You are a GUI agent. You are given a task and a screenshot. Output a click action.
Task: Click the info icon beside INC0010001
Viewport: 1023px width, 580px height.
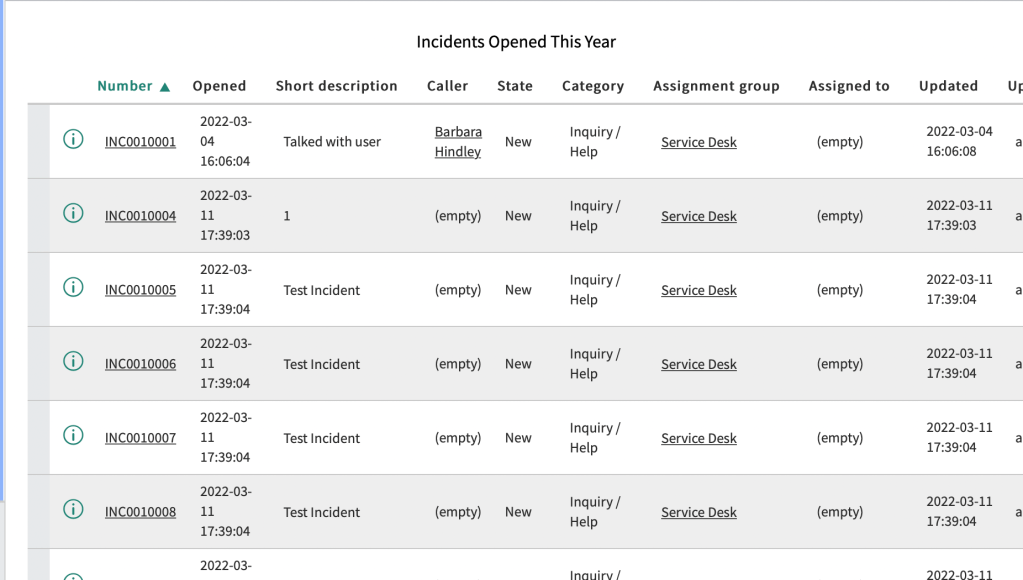tap(73, 139)
